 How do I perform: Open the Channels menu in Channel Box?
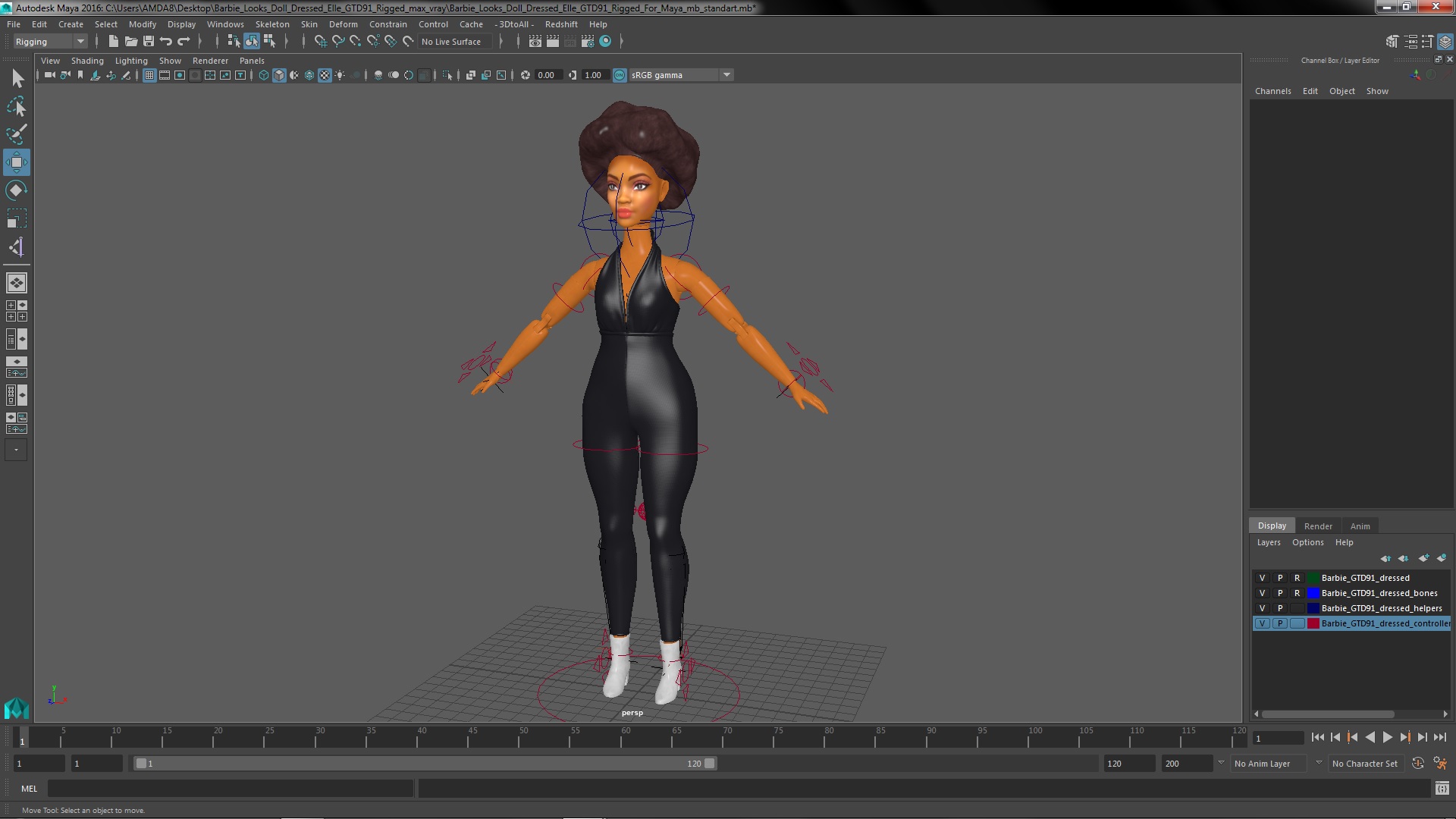coord(1272,91)
